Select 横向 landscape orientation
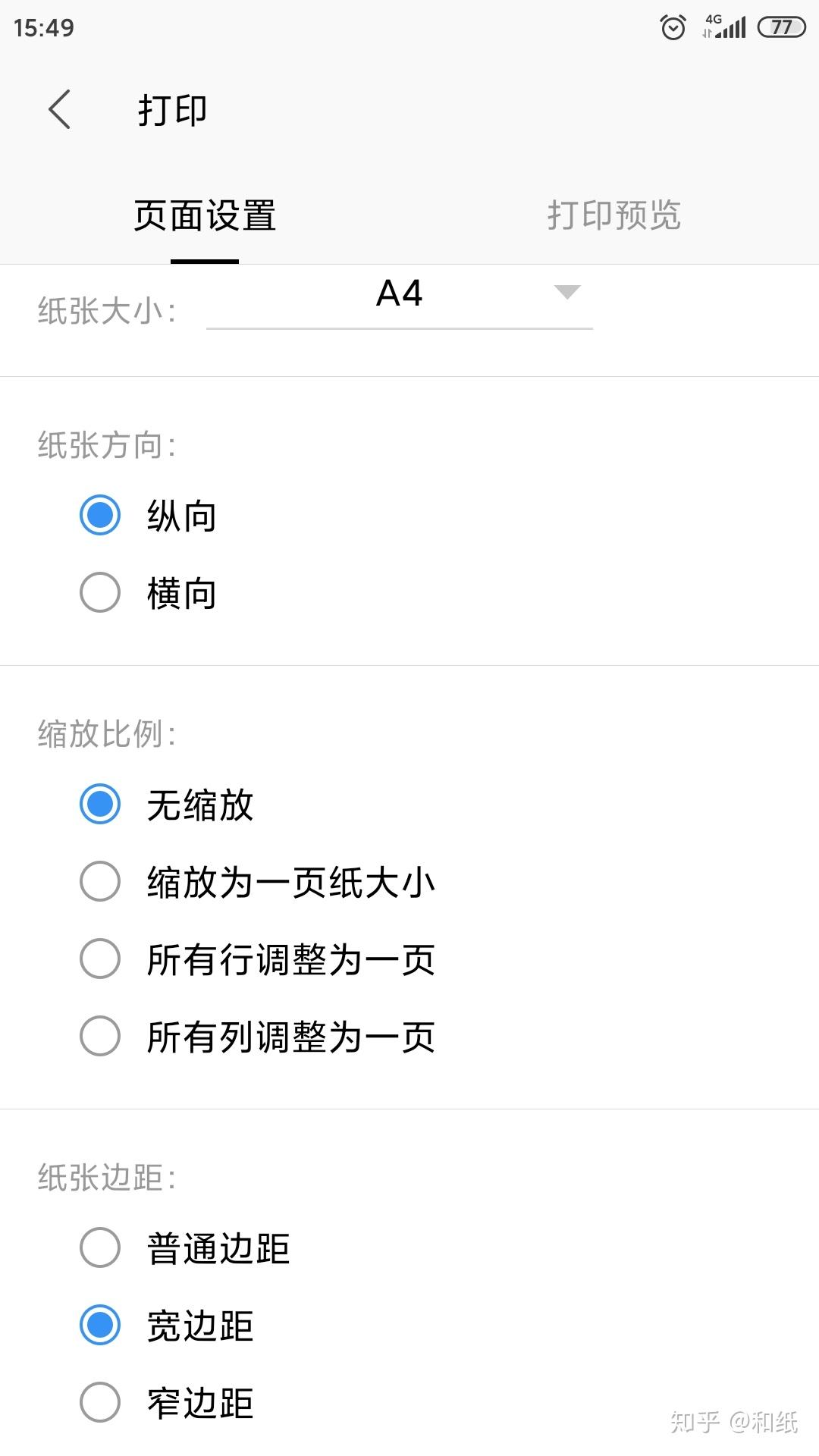This screenshot has width=819, height=1456. [x=100, y=592]
